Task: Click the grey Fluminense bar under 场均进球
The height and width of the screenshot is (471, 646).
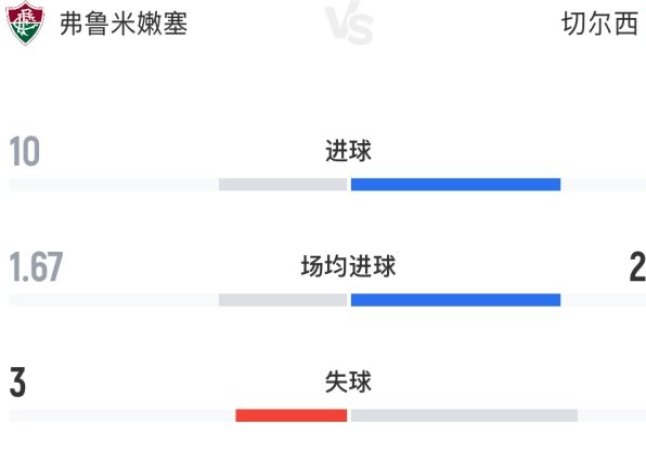Action: [283, 300]
